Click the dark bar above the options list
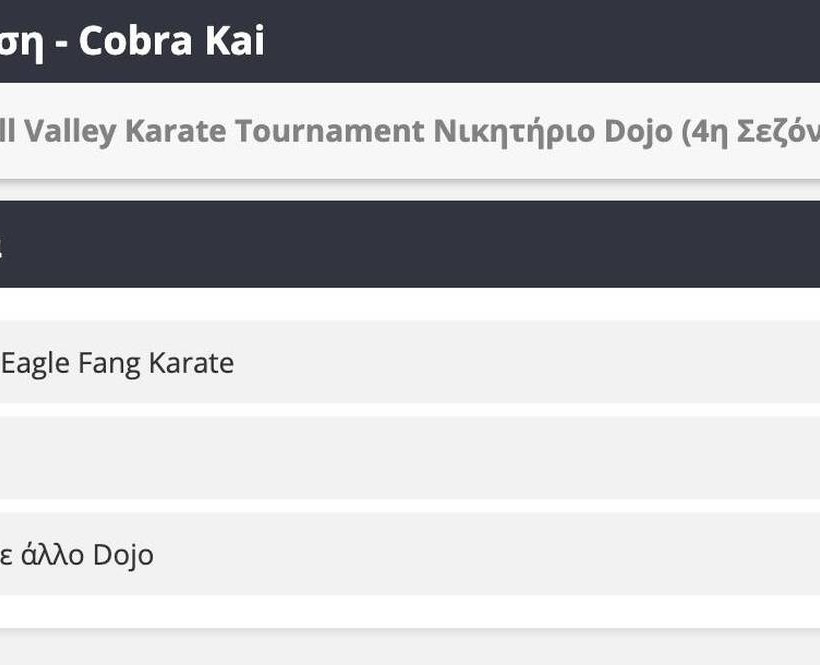Screen dimensions: 820x665 pyautogui.click(x=410, y=244)
